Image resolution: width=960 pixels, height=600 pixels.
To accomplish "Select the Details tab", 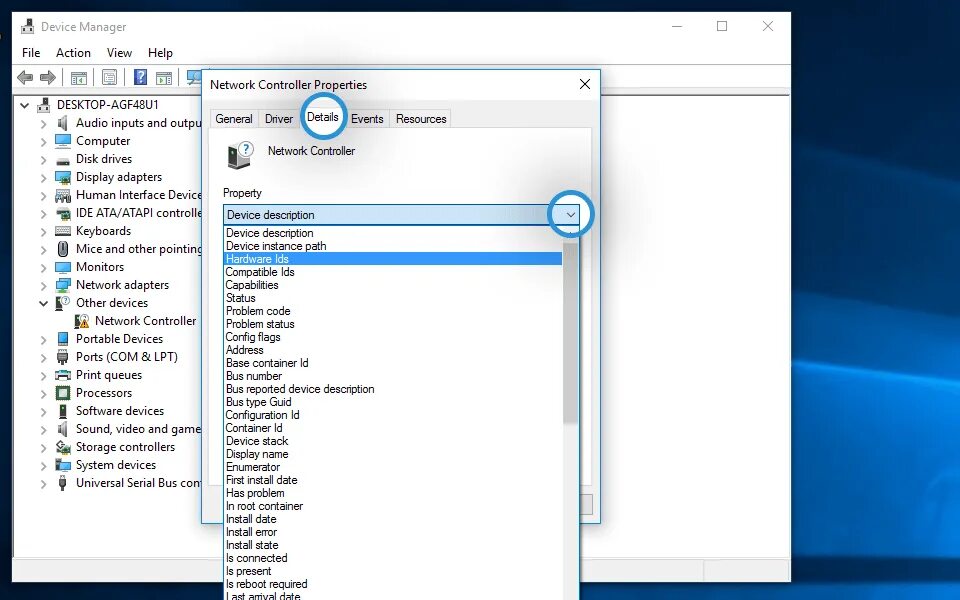I will click(x=323, y=117).
